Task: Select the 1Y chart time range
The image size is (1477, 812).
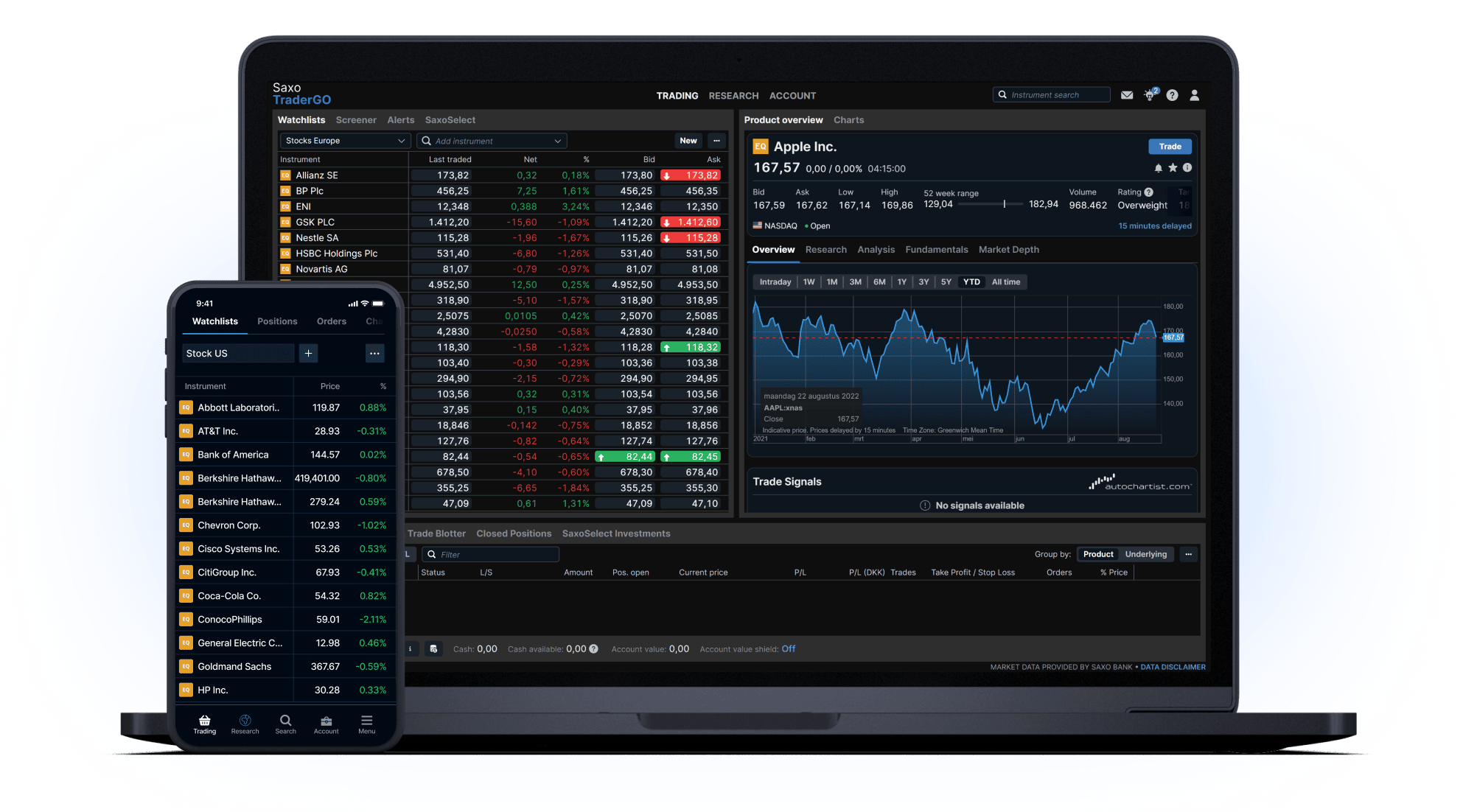Action: click(x=901, y=282)
